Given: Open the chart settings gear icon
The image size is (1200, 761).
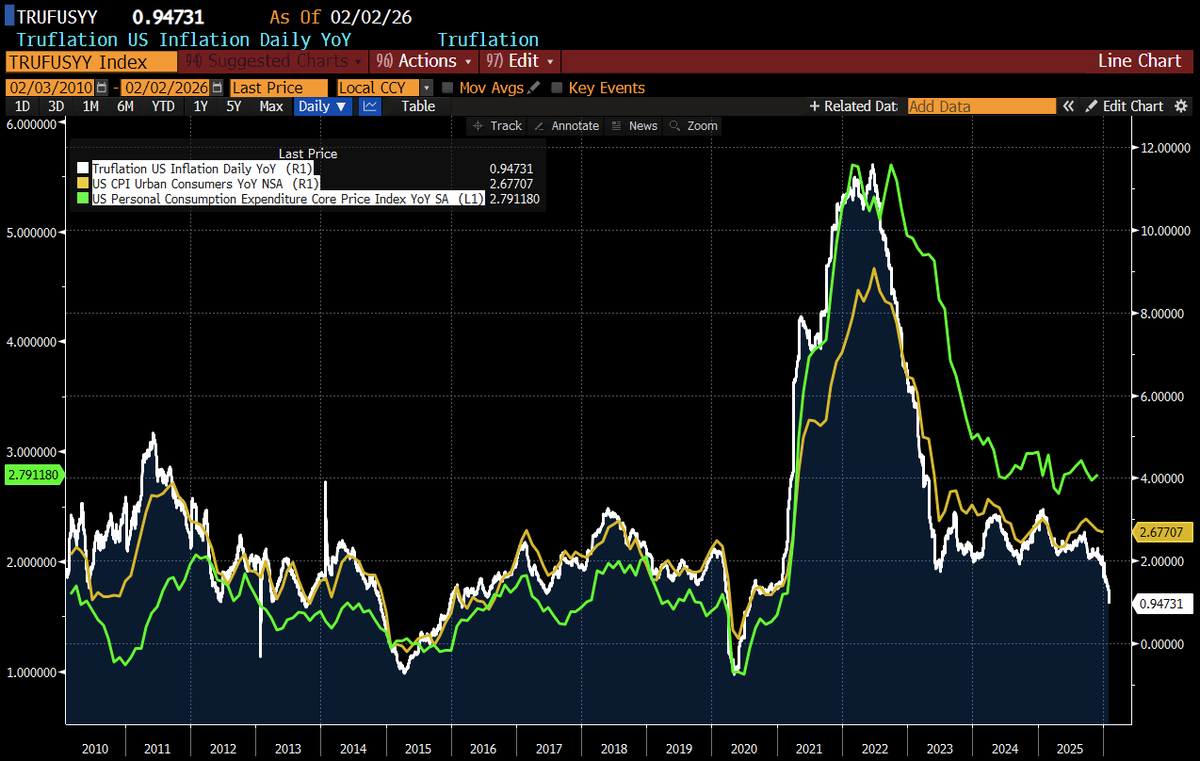Looking at the screenshot, I should [x=1181, y=106].
